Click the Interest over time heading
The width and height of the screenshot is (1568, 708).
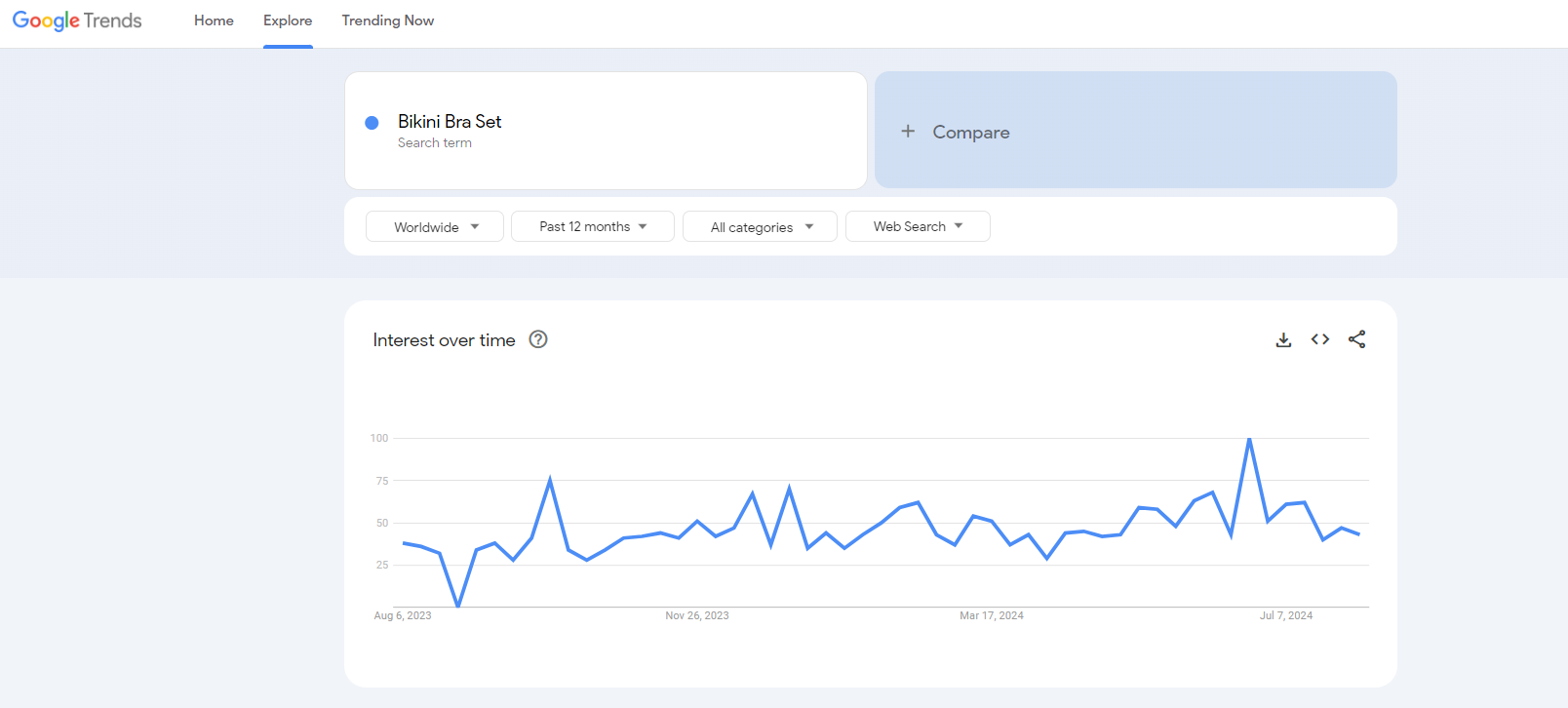[x=444, y=340]
